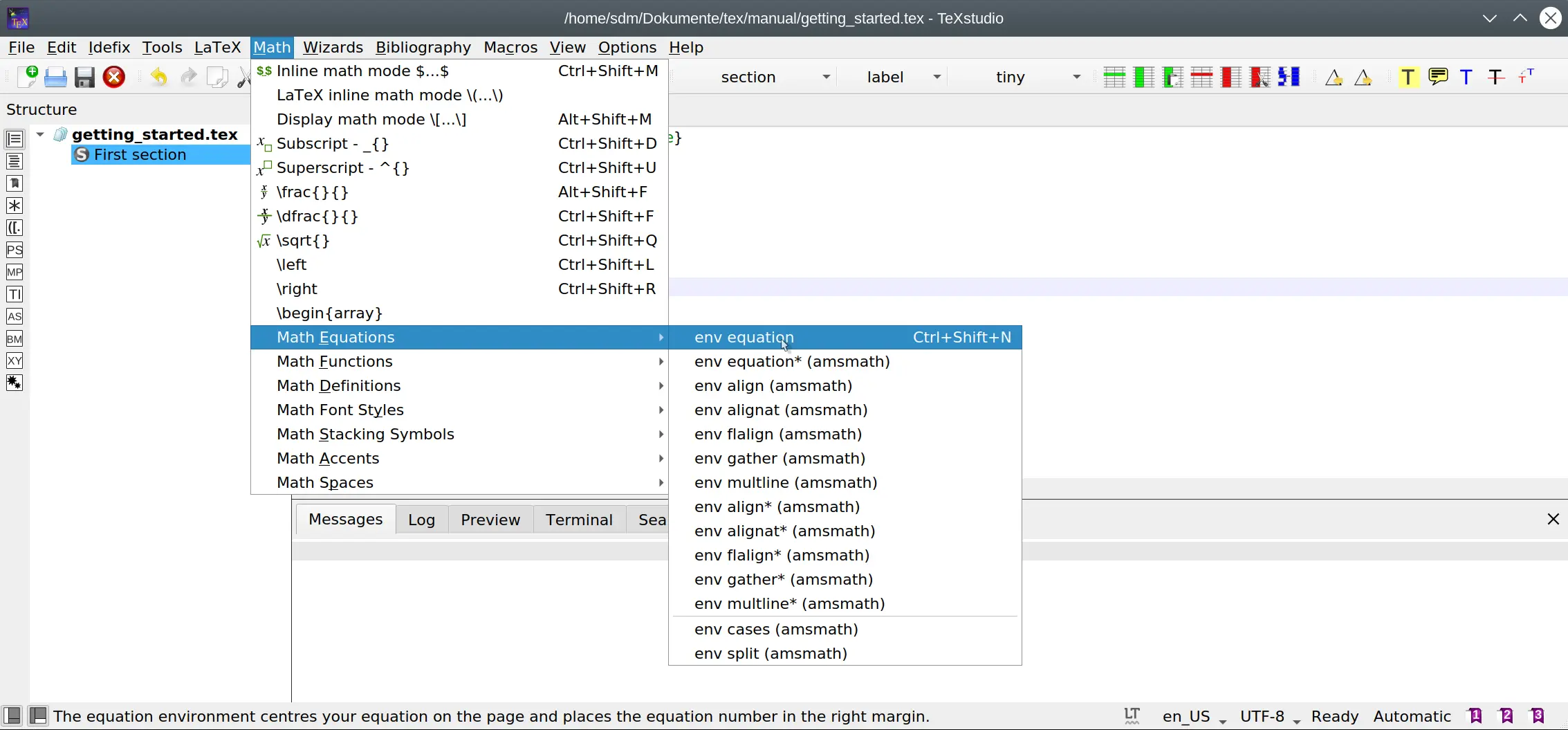Click the Undo arrow icon in toolbar
This screenshot has width=1568, height=730.
coord(159,77)
